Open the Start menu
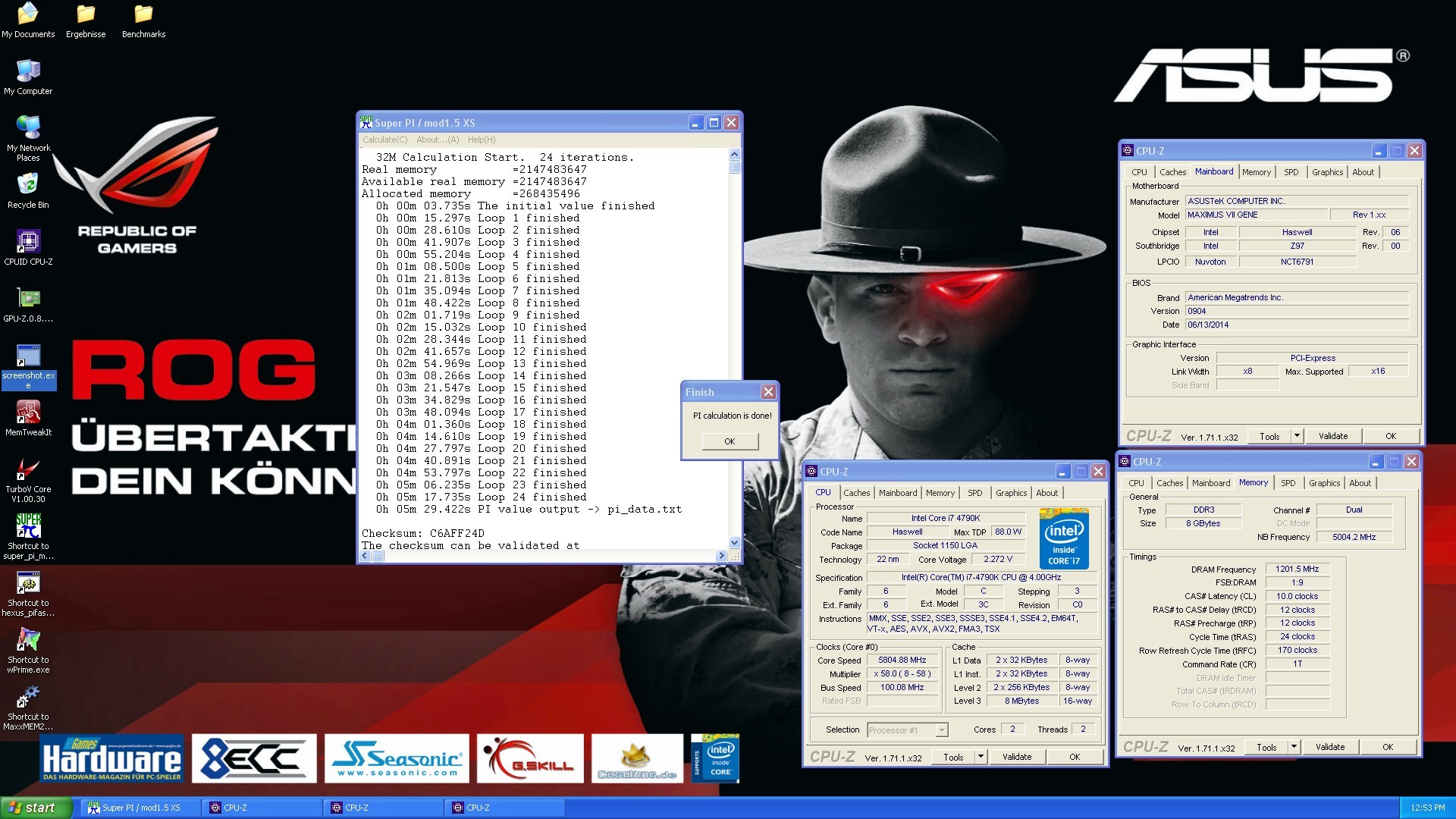Image resolution: width=1456 pixels, height=819 pixels. coord(36,808)
